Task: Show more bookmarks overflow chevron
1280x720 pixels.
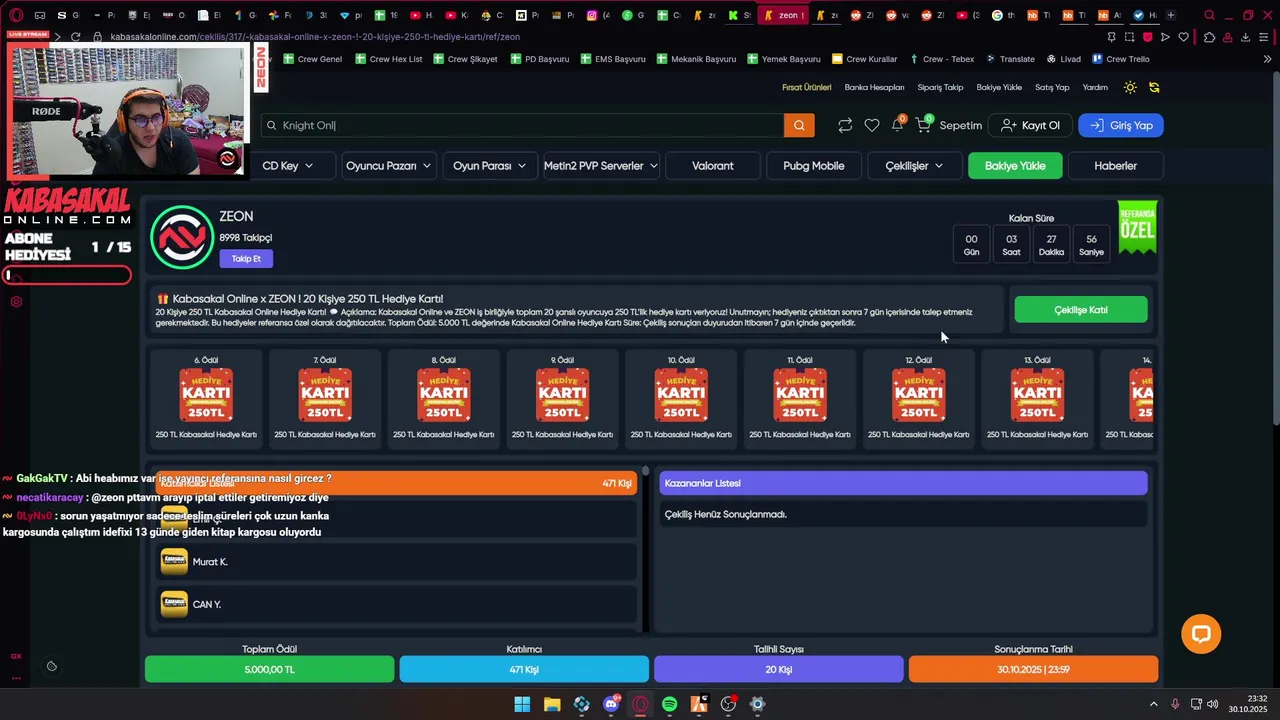Action: coord(1267,59)
